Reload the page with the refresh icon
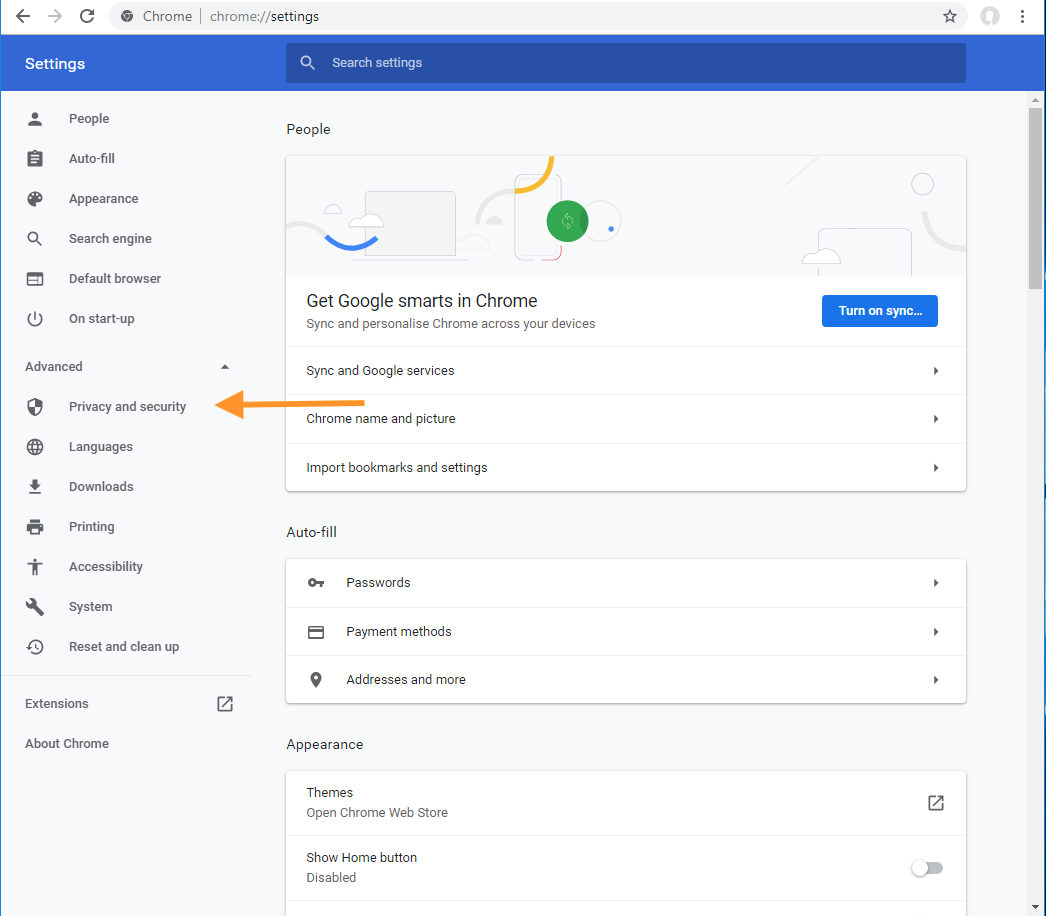The height and width of the screenshot is (916, 1046). [87, 16]
